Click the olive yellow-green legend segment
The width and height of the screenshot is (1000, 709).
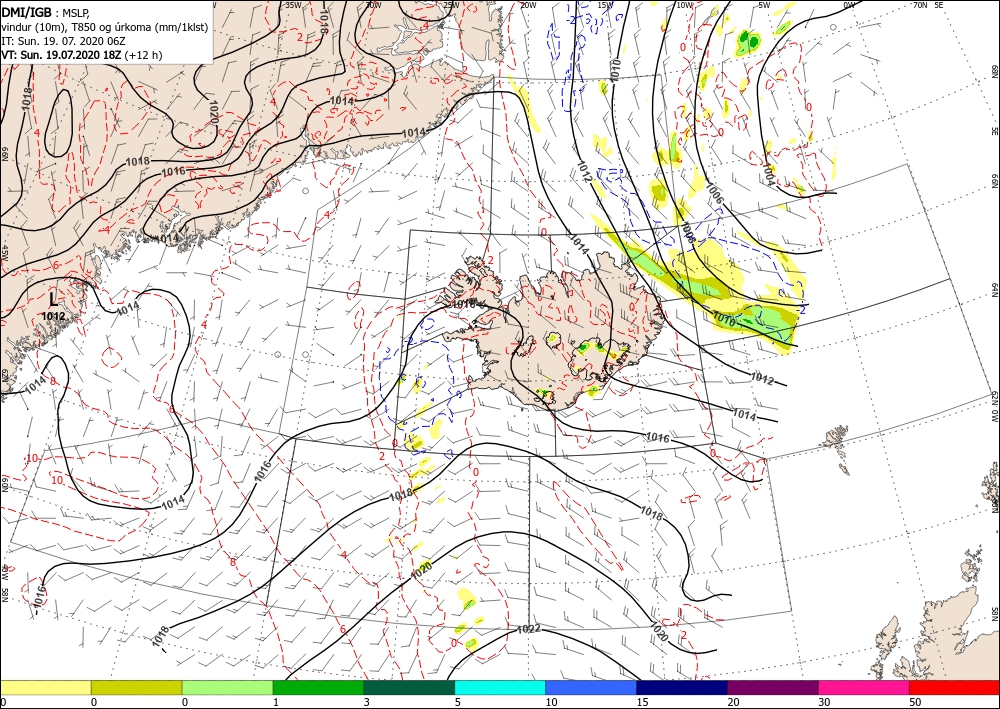[x=136, y=688]
